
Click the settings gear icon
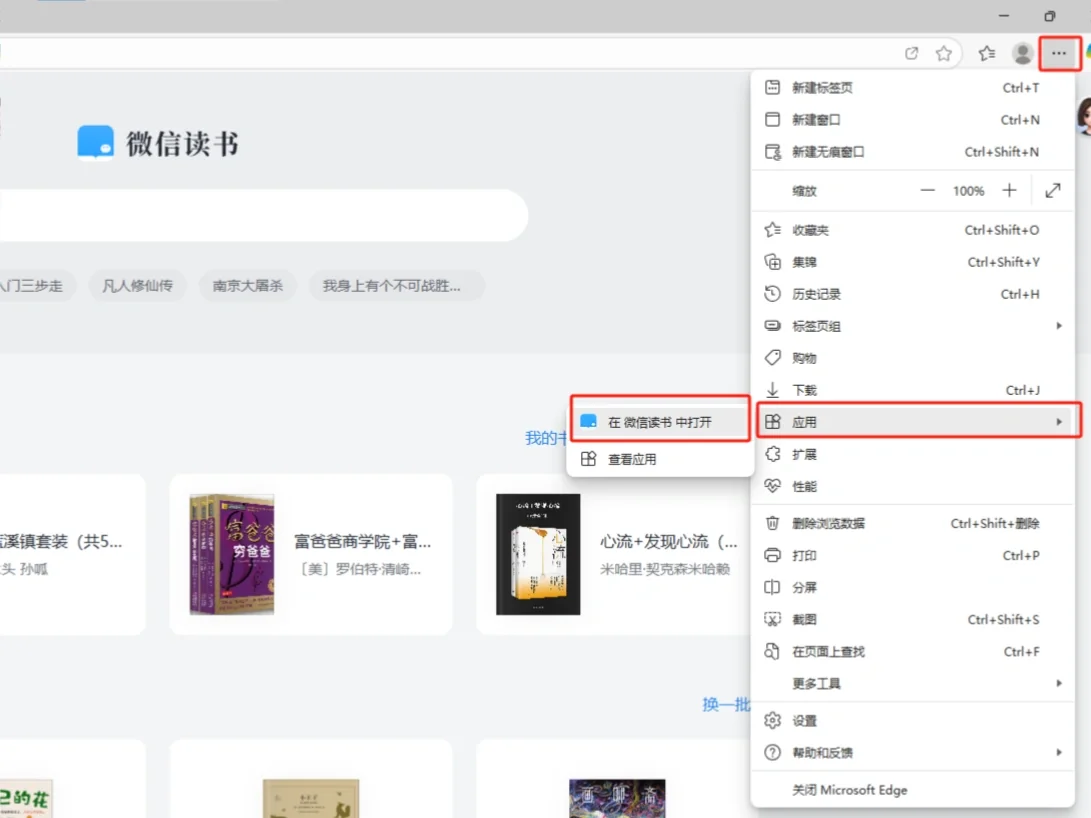click(772, 721)
